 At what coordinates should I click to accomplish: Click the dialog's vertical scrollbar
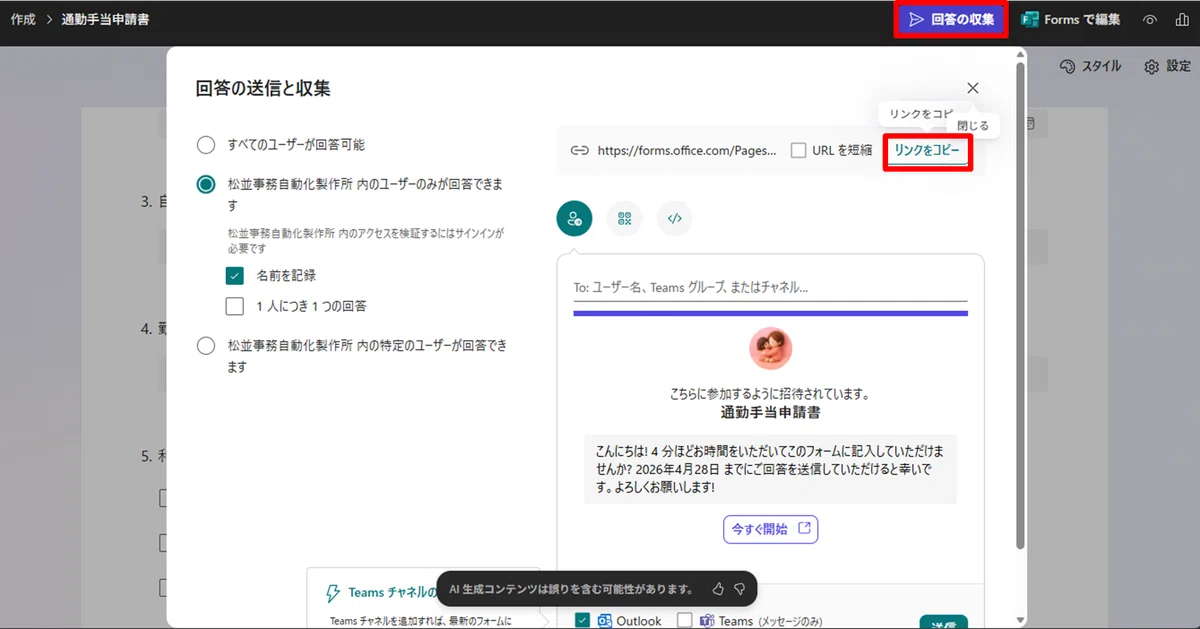(x=1020, y=305)
